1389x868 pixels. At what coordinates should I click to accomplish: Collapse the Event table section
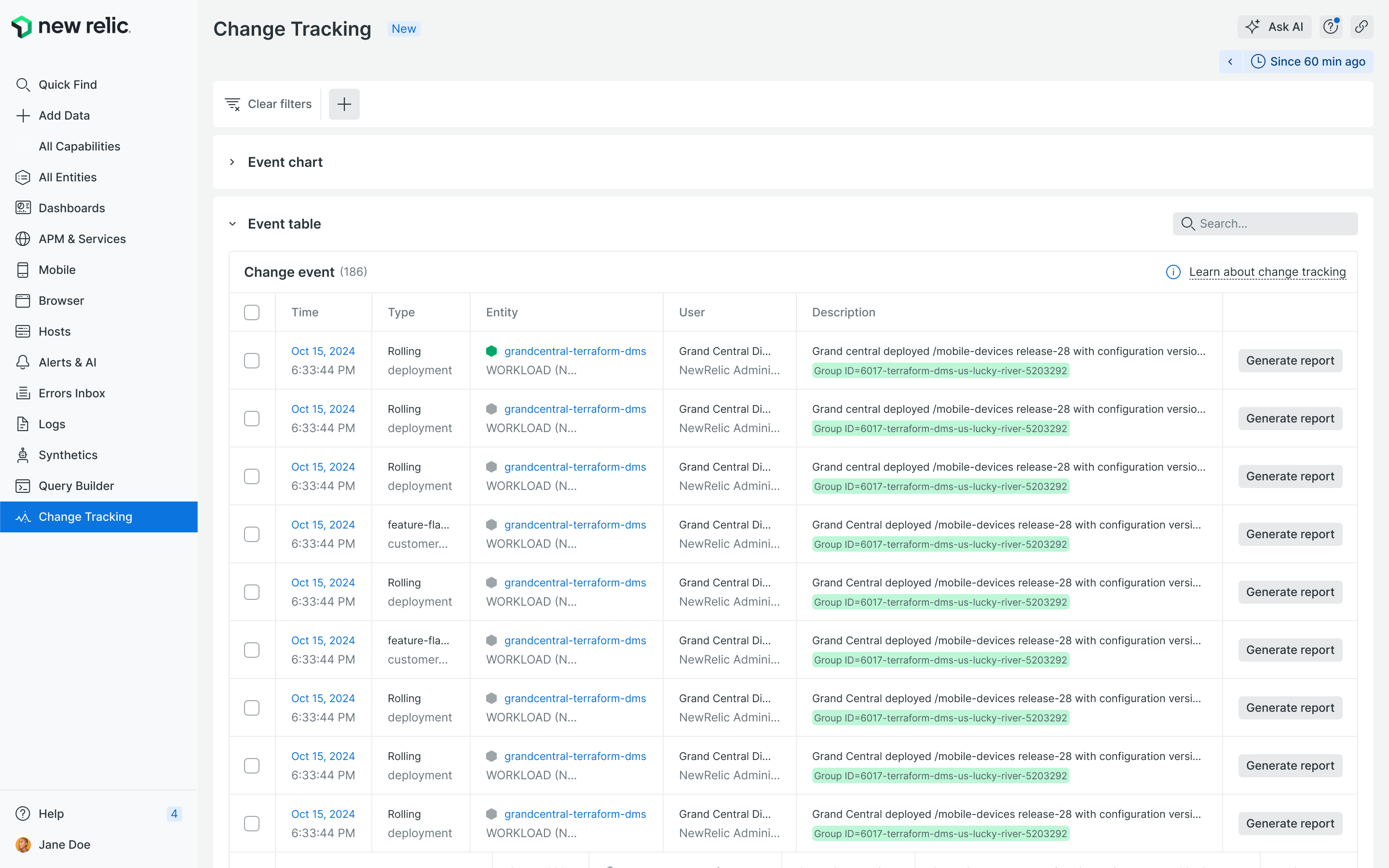click(232, 224)
